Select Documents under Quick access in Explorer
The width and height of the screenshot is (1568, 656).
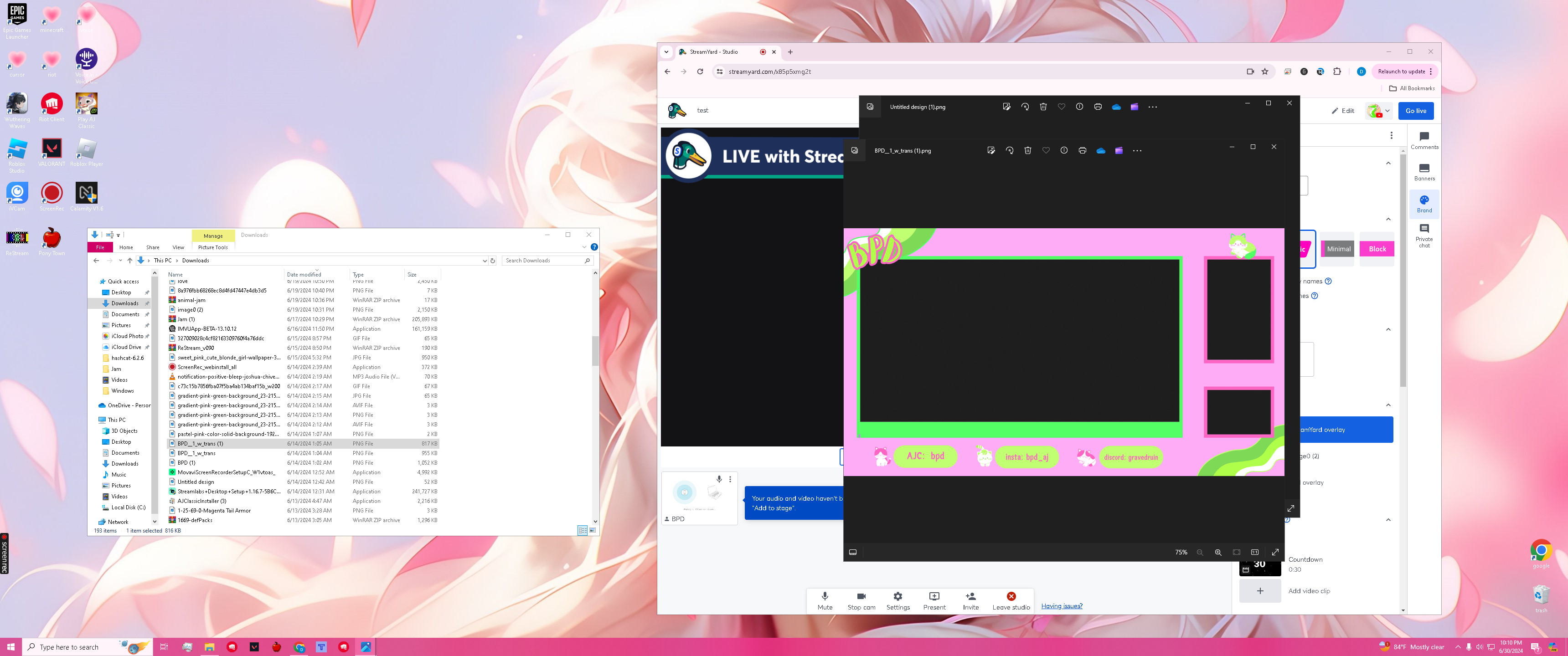click(125, 314)
